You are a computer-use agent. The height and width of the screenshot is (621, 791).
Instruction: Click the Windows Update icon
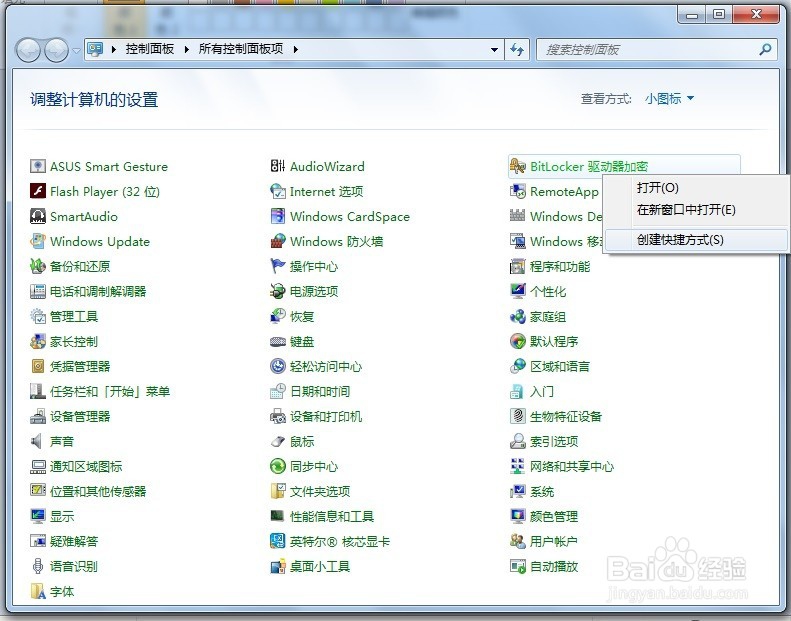38,241
